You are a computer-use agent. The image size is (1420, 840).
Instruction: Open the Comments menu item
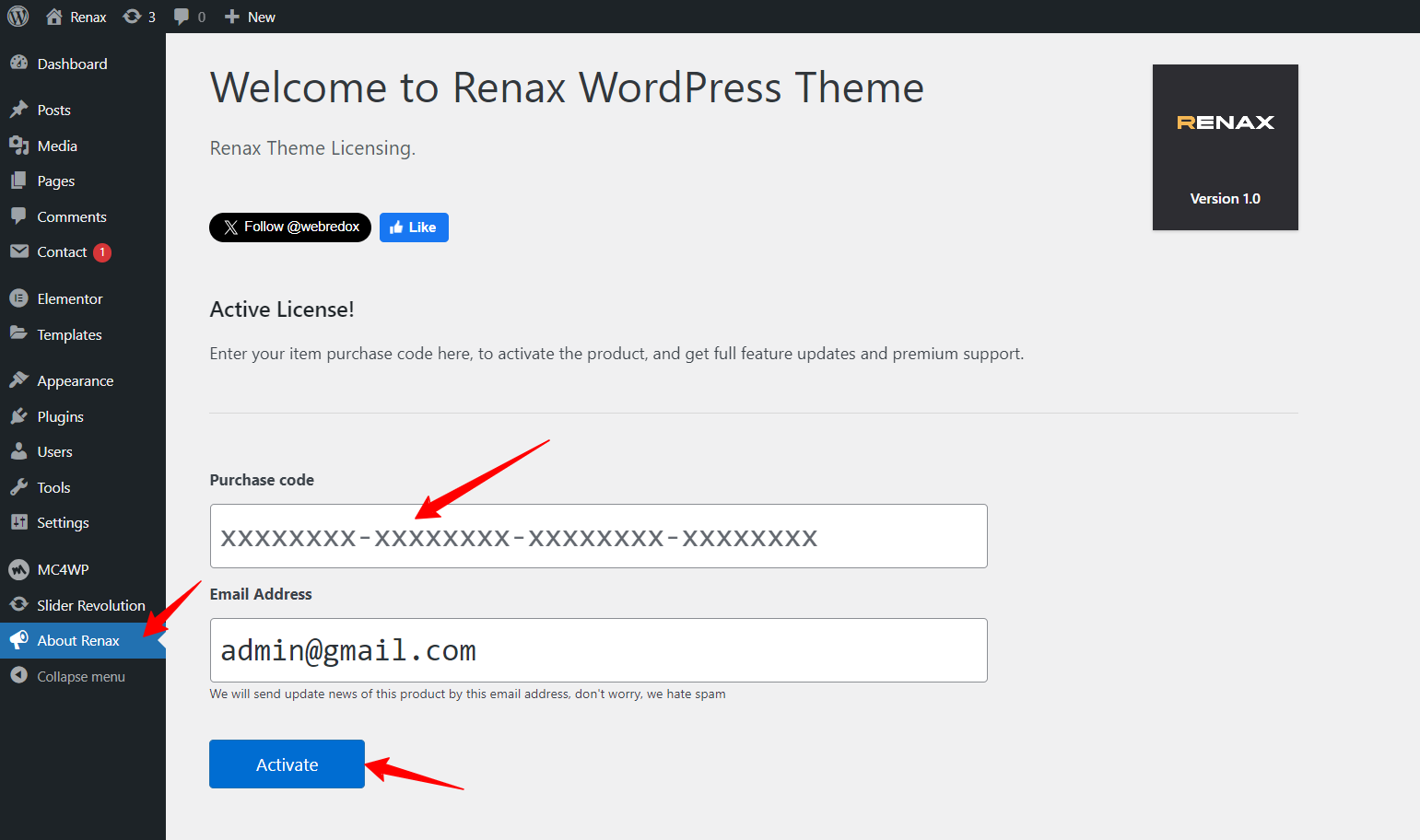[x=83, y=216]
